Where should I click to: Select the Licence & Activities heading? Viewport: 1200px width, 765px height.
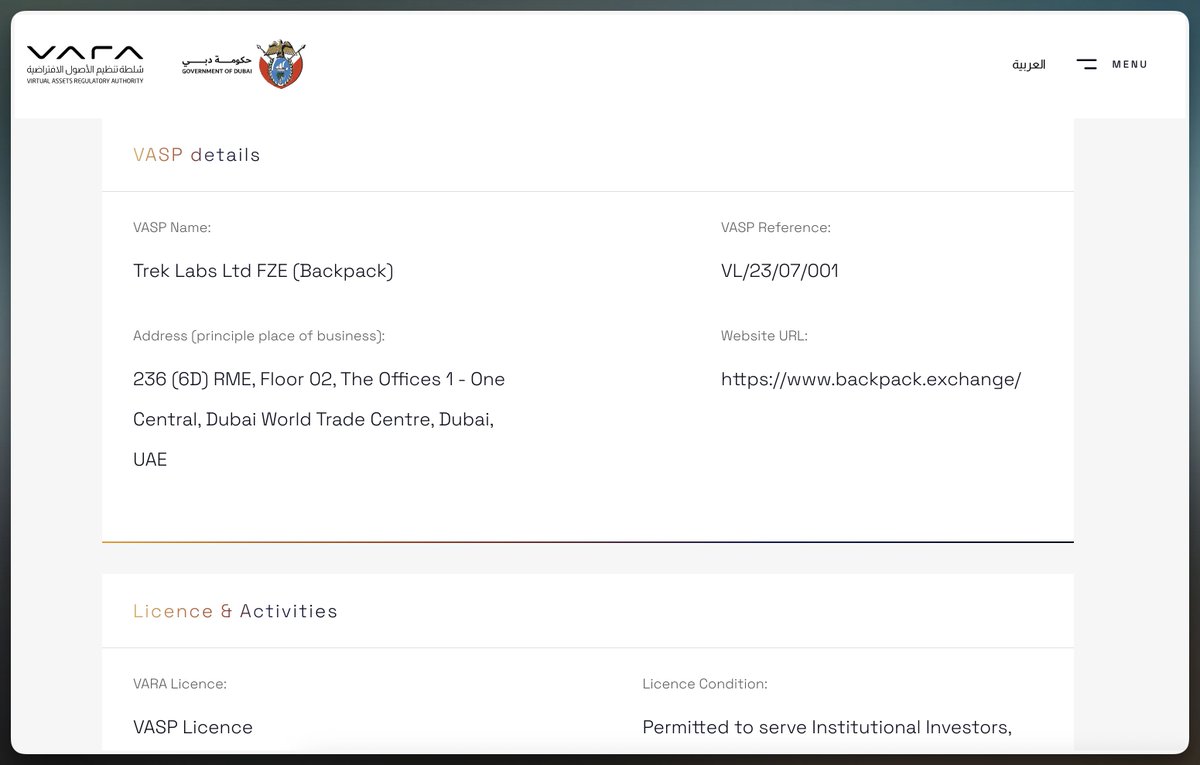click(x=235, y=611)
